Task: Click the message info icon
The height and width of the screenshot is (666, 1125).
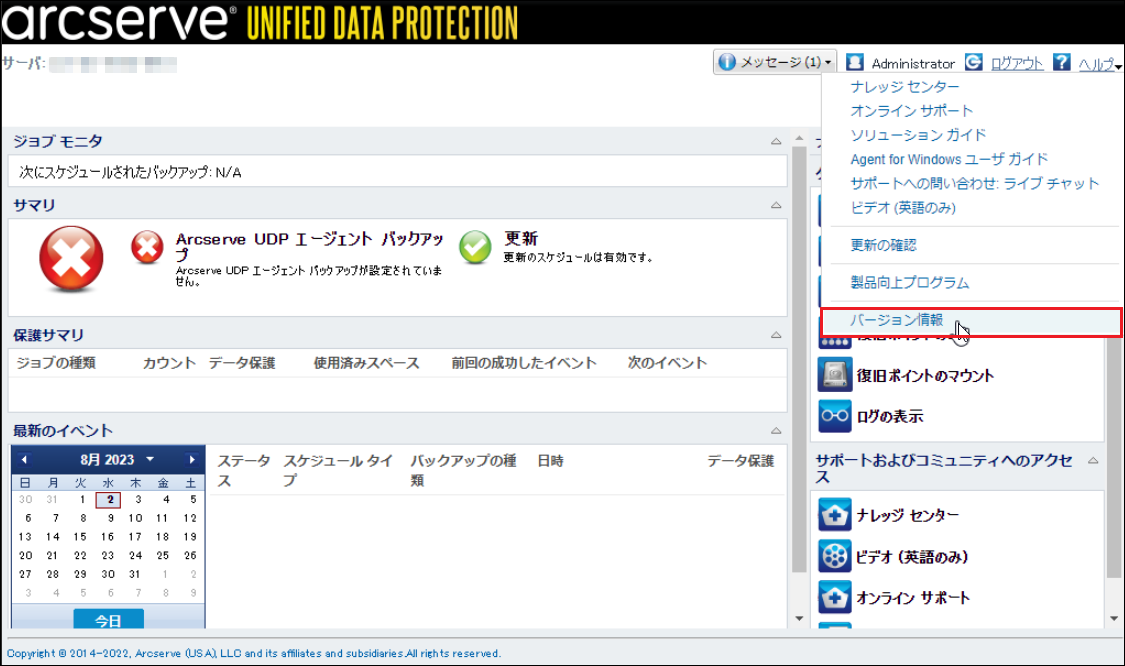Action: [x=727, y=62]
